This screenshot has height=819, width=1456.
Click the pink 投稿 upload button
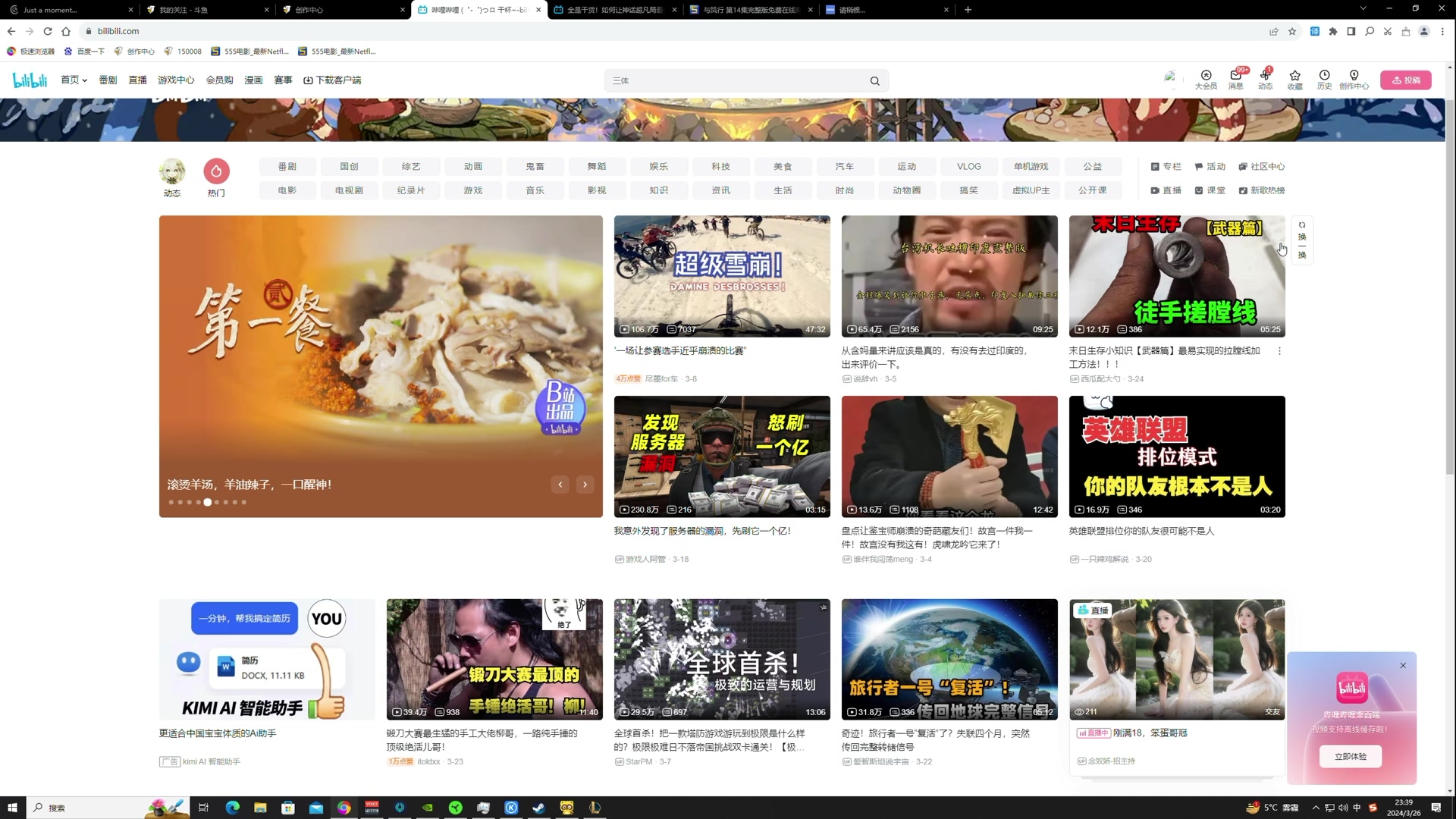coord(1407,80)
